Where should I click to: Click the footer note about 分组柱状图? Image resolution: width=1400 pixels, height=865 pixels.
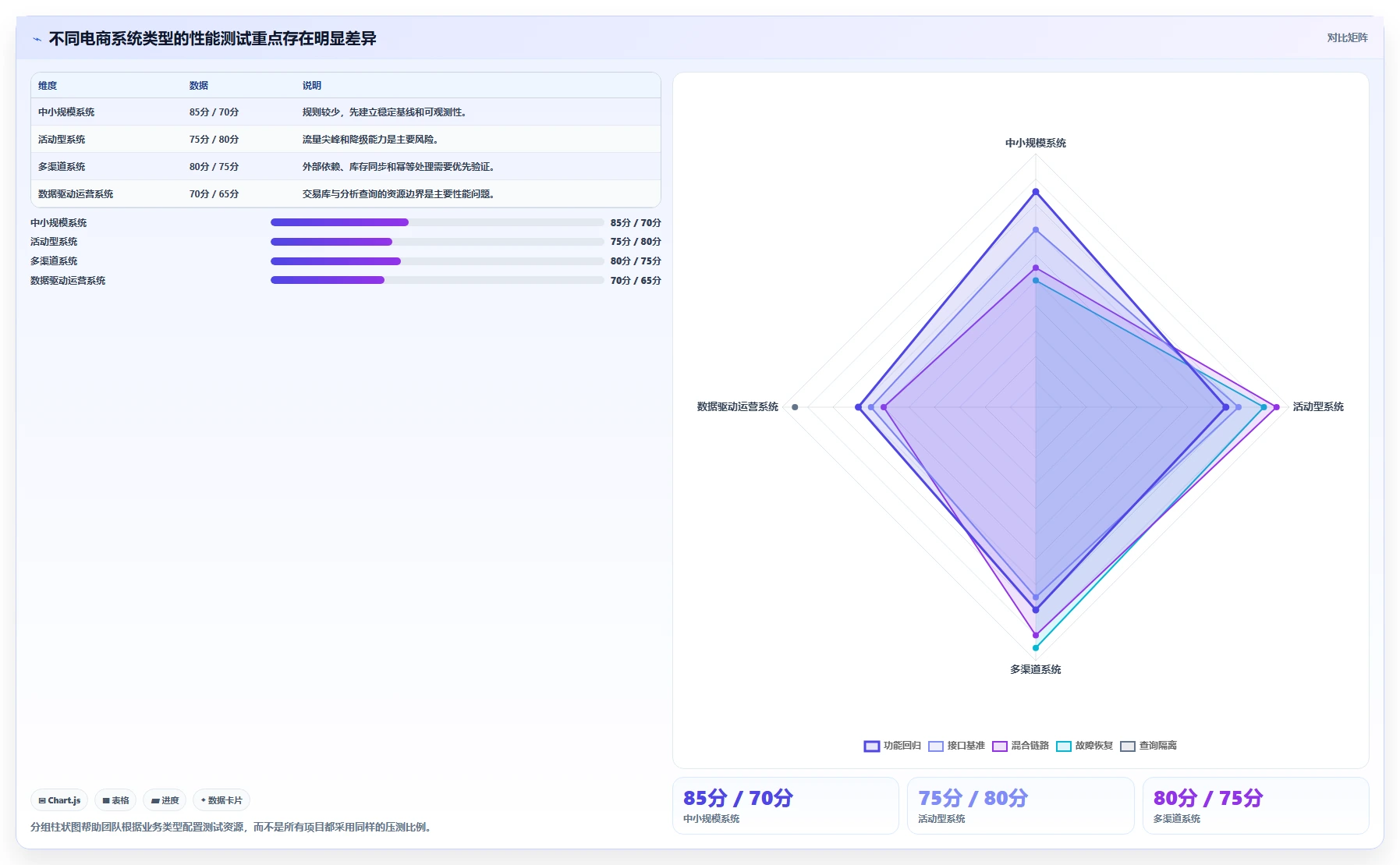click(231, 828)
